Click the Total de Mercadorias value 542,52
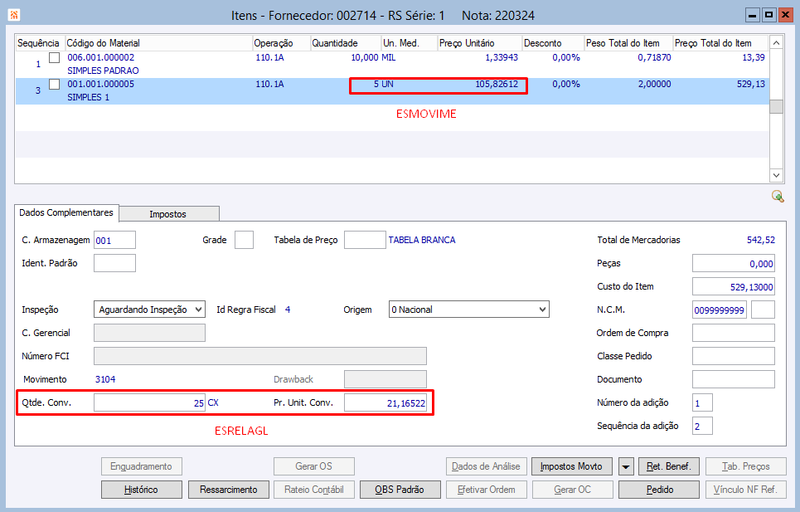The width and height of the screenshot is (800, 512). [761, 240]
